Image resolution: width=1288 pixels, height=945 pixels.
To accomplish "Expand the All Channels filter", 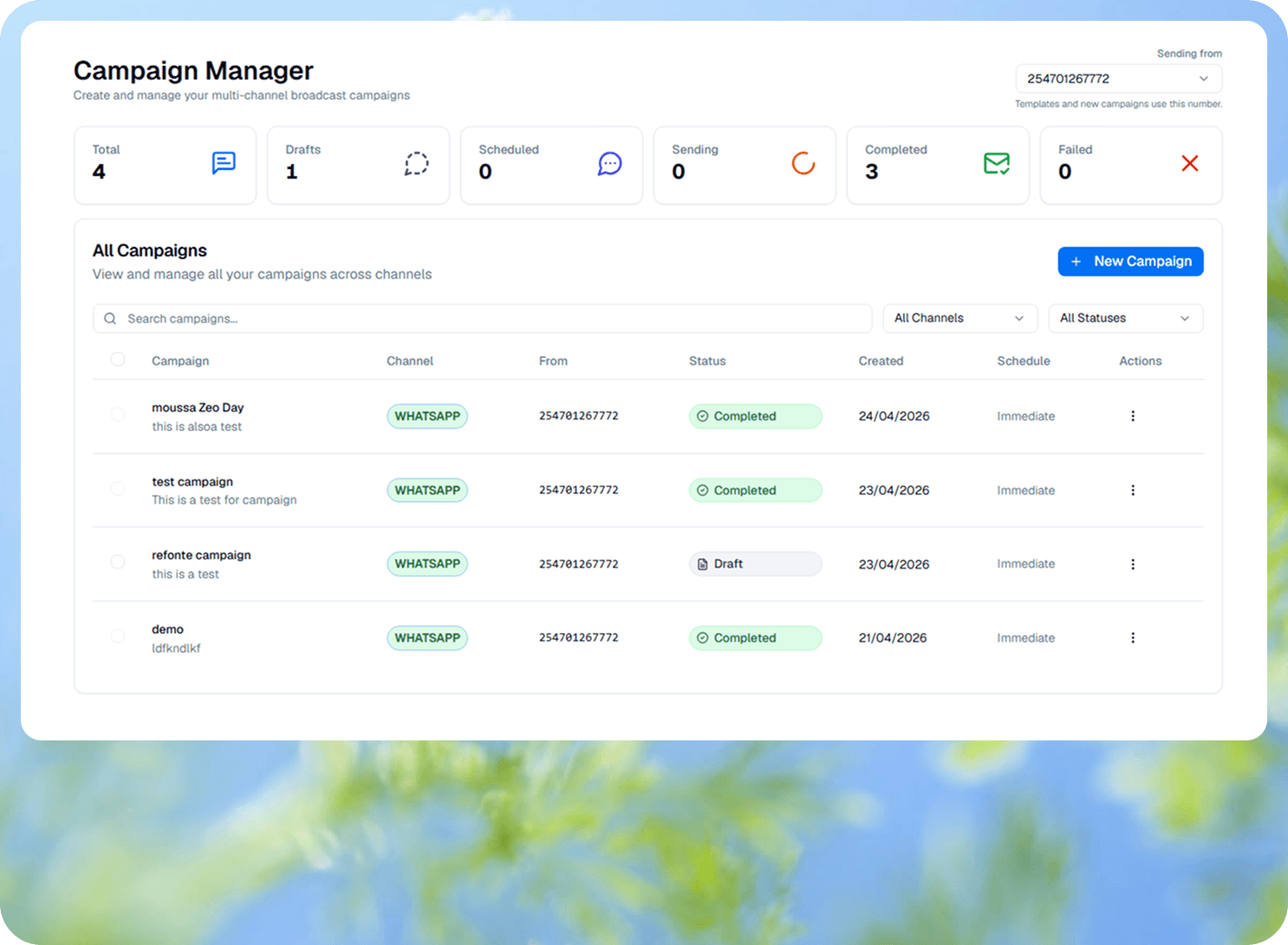I will pos(960,318).
